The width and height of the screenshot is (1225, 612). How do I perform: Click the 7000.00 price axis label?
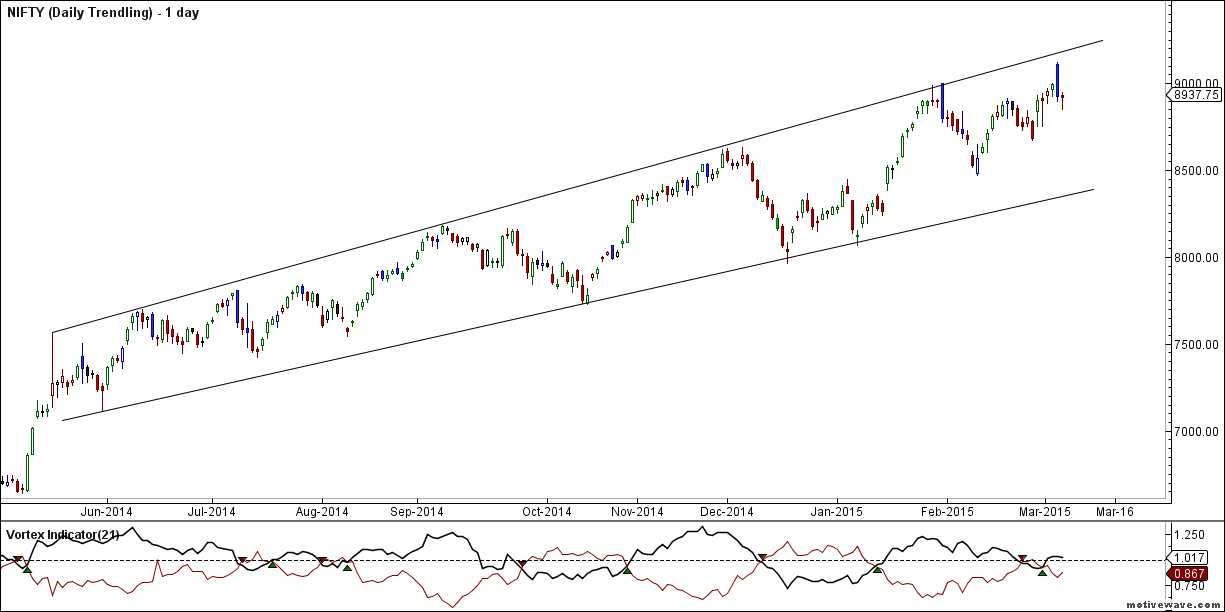point(1196,431)
